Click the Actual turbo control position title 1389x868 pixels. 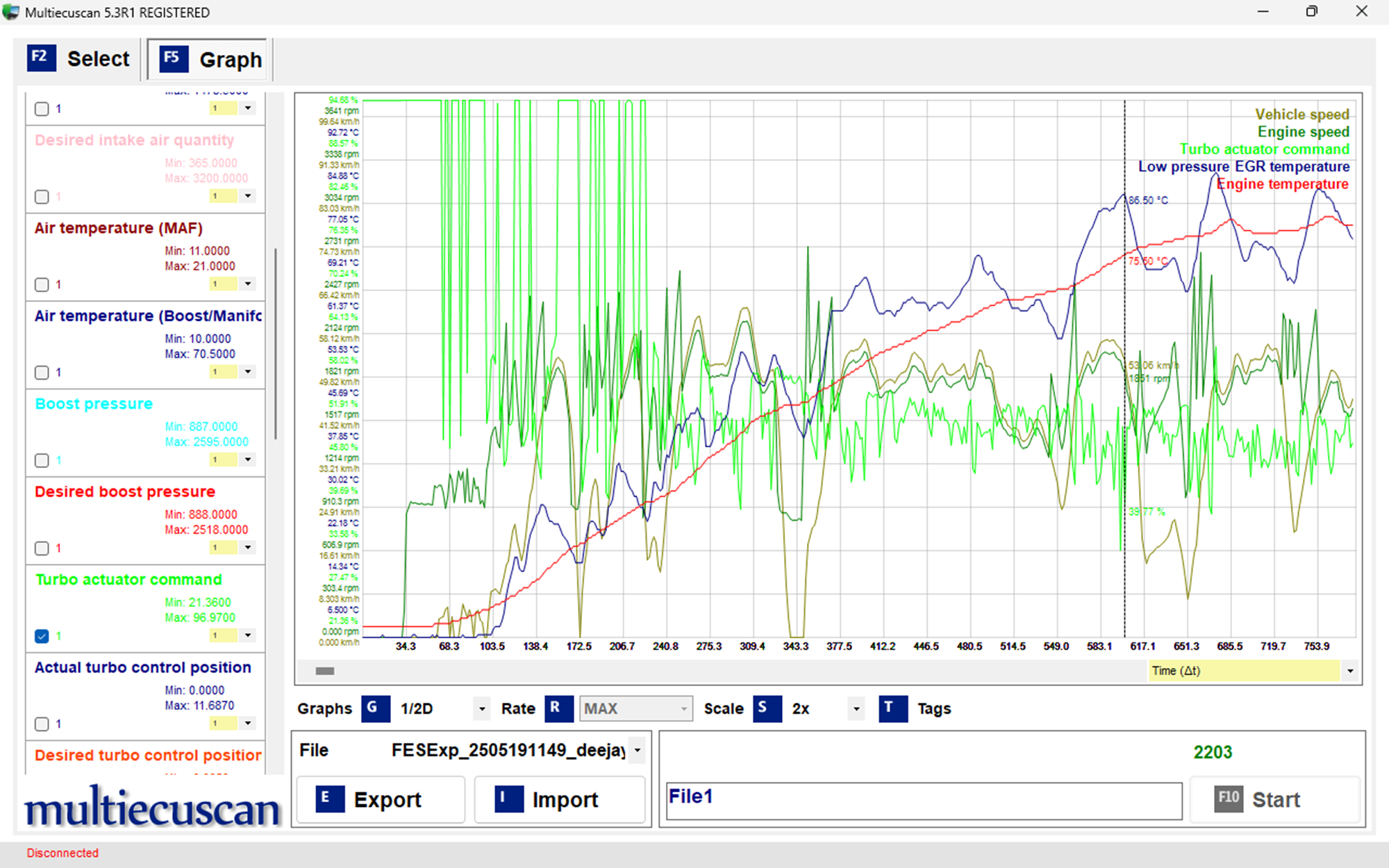coord(142,667)
